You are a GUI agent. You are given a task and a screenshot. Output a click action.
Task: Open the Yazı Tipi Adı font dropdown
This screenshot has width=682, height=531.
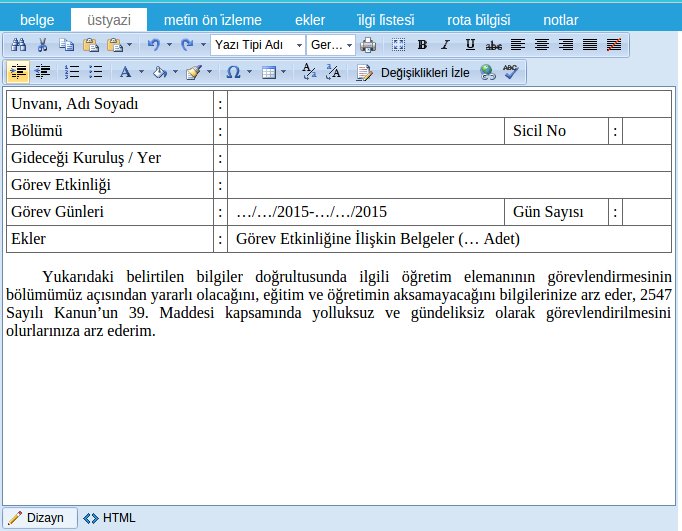click(x=258, y=44)
